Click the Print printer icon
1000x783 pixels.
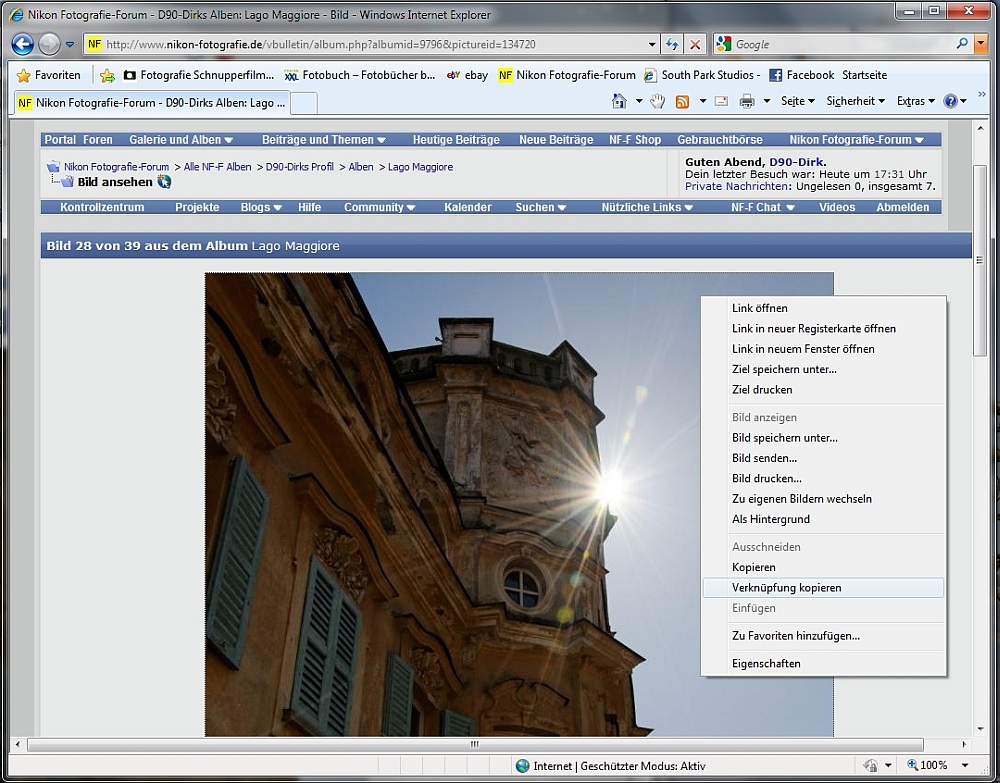[747, 101]
